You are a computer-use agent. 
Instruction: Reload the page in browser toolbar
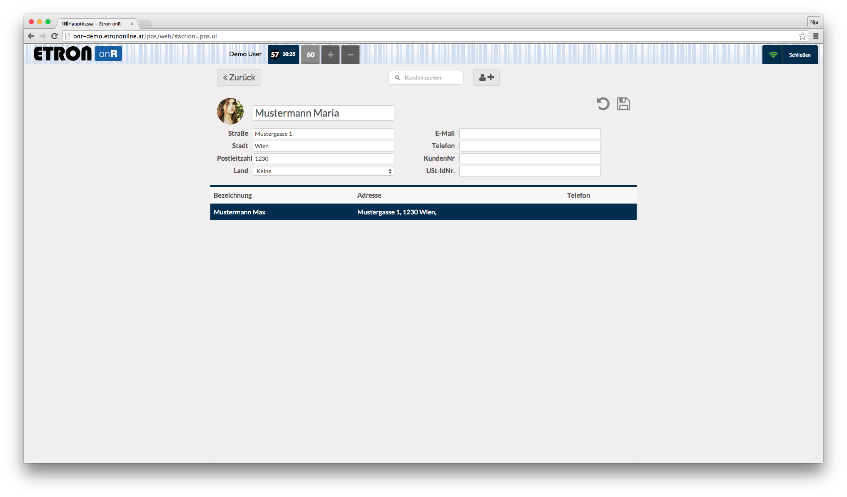tap(54, 36)
